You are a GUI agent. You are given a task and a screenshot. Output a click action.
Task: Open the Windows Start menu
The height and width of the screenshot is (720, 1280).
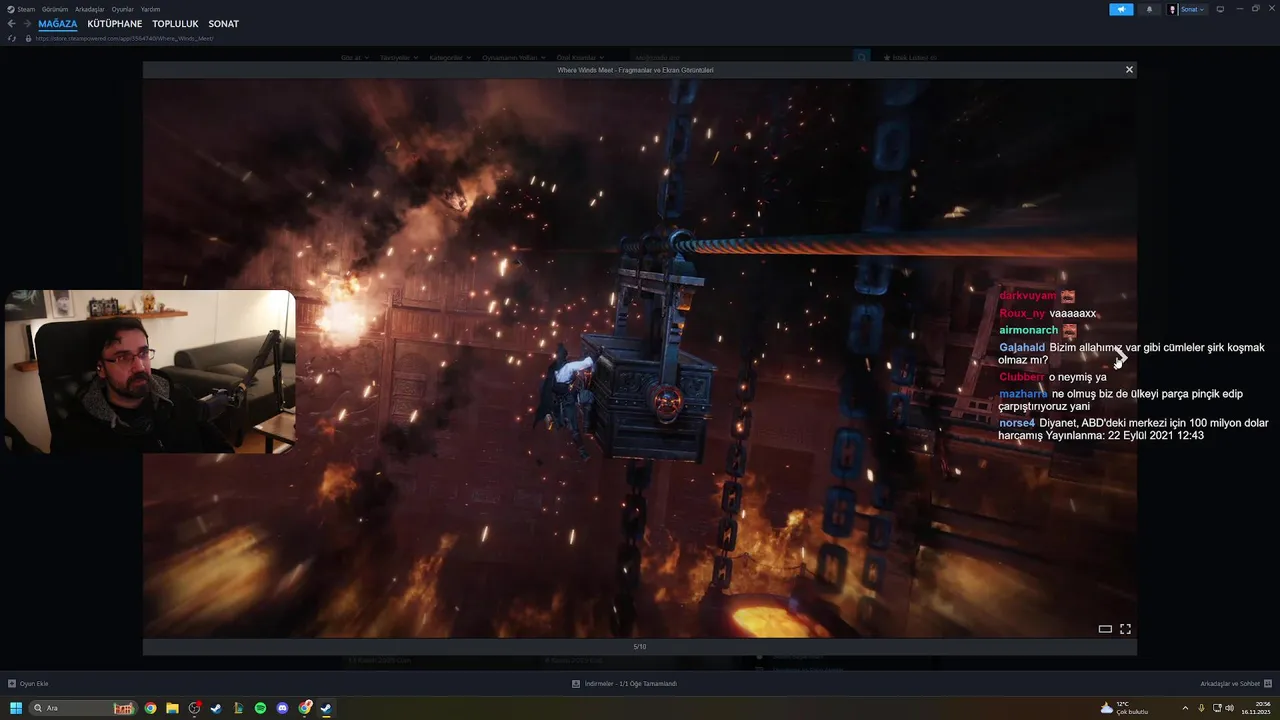point(16,708)
